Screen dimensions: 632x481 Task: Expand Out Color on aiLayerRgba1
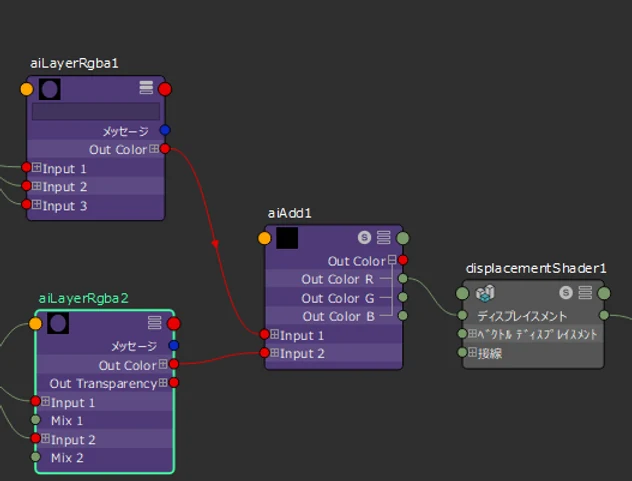154,149
